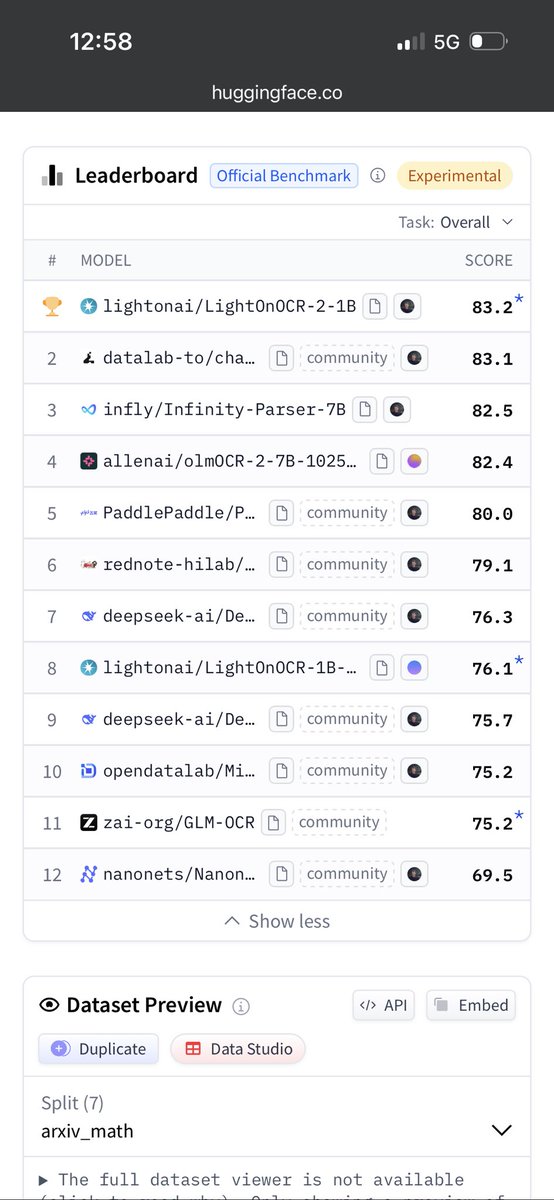
Task: Click the document icon for zai-org/GLM-OCR
Action: [x=273, y=822]
